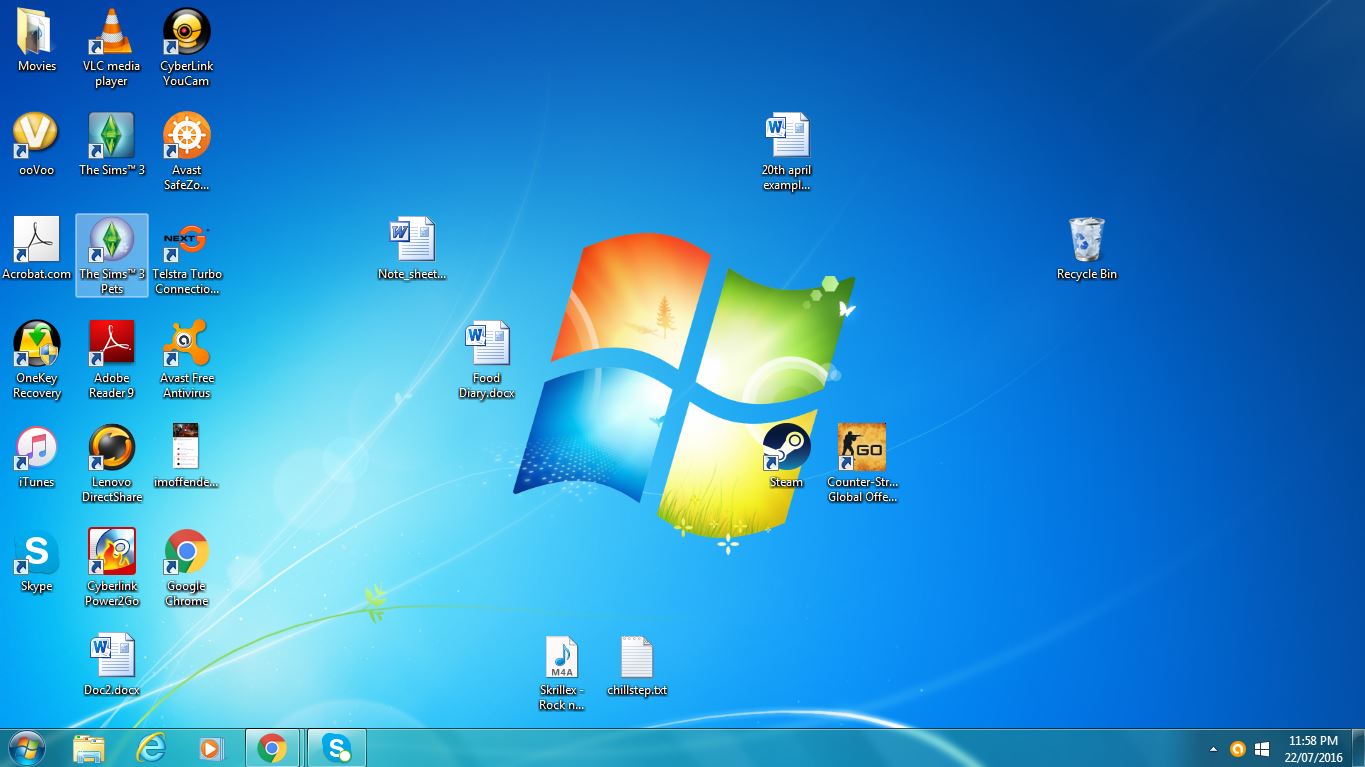Viewport: 1365px width, 767px height.
Task: Select The Sims 3 Pets shortcut
Action: (111, 256)
